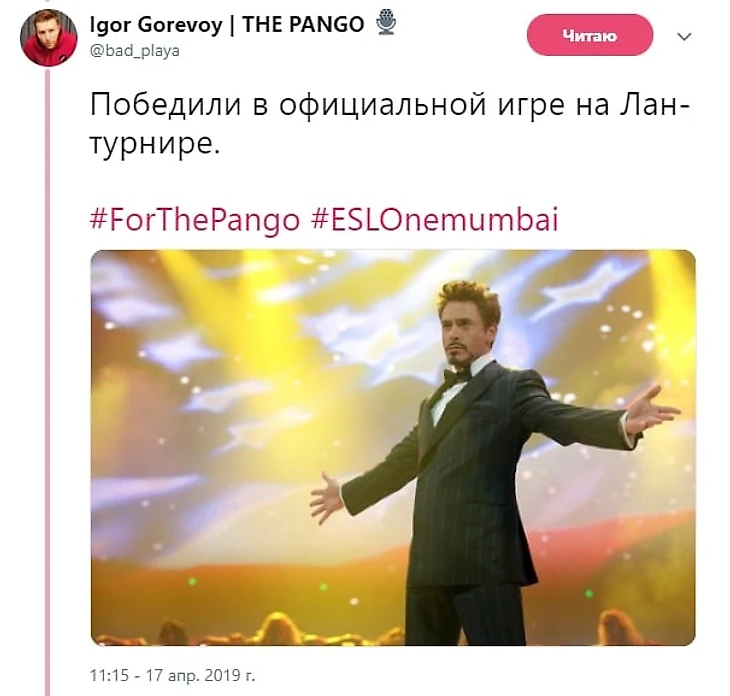Viewport: 730px width, 696px height.
Task: Click the display name Igor Gorevoy
Action: point(156,25)
